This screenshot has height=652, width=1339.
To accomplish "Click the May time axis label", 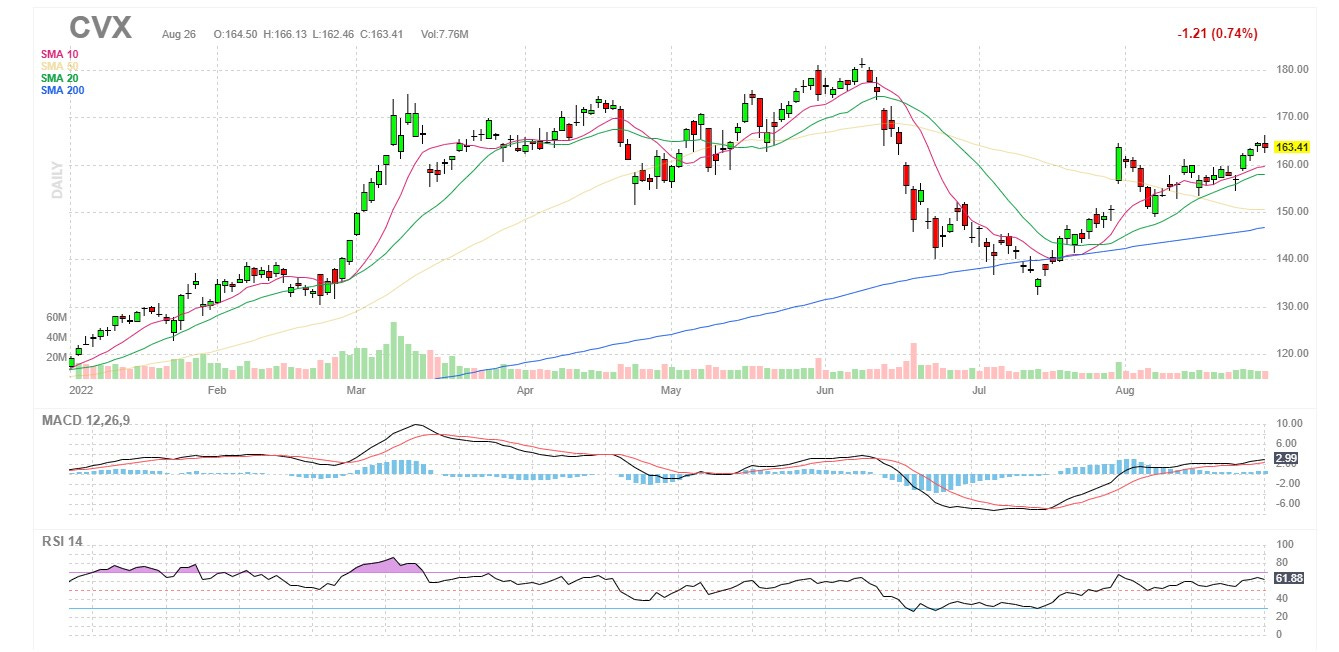I will [x=671, y=391].
